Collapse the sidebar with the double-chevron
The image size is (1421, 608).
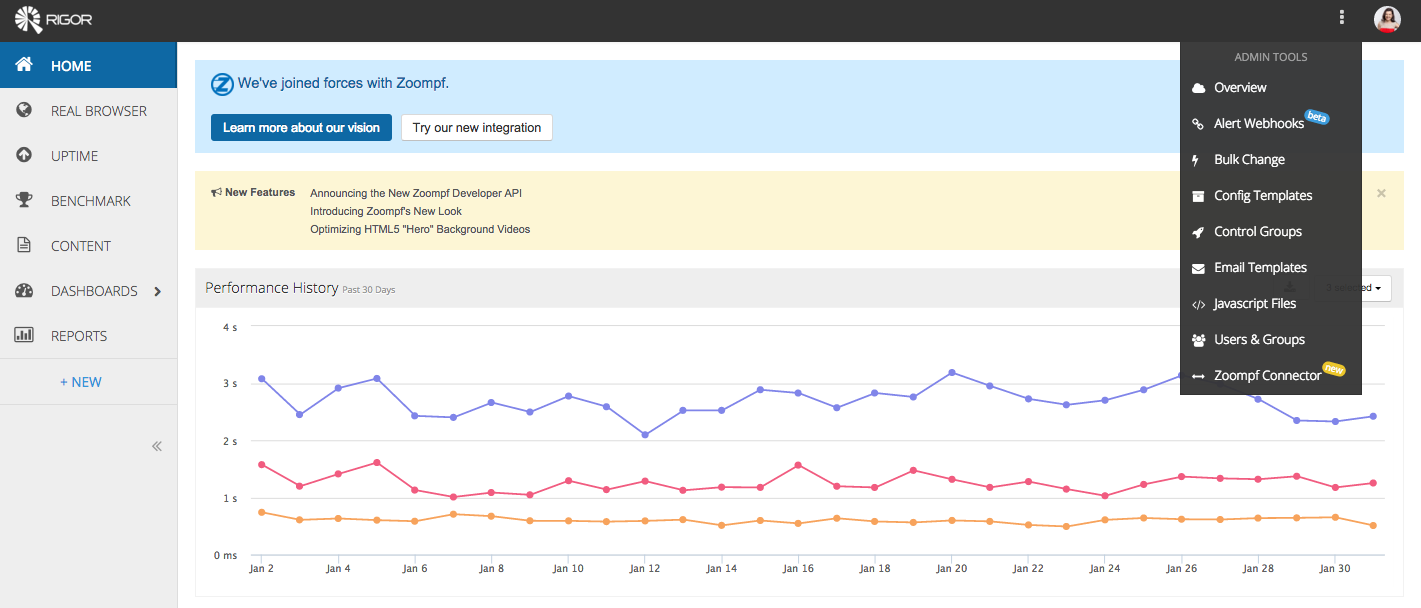pyautogui.click(x=157, y=446)
